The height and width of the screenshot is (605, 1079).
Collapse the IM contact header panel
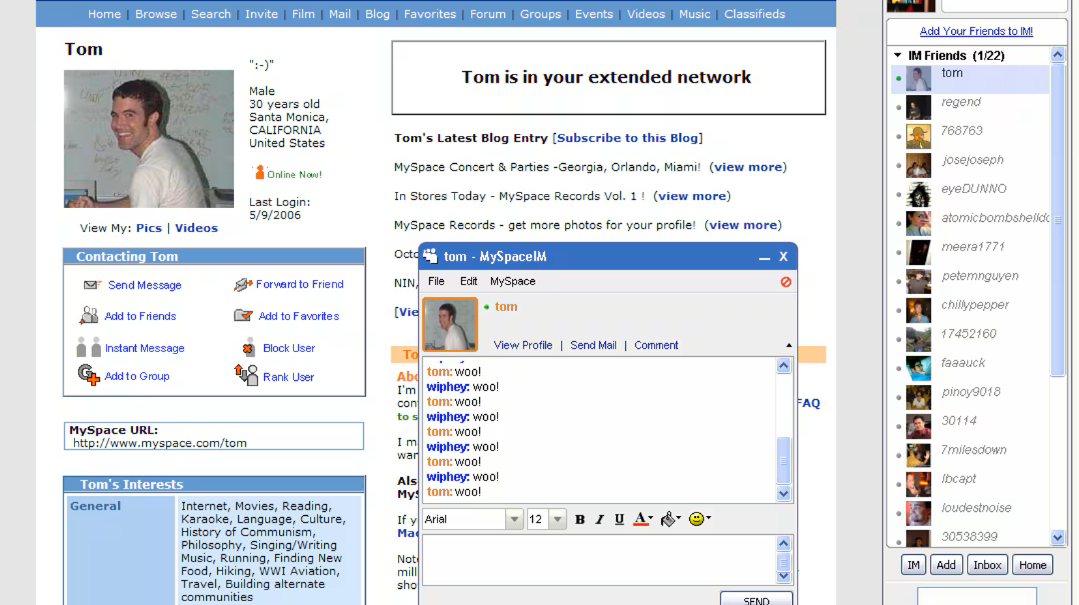789,346
